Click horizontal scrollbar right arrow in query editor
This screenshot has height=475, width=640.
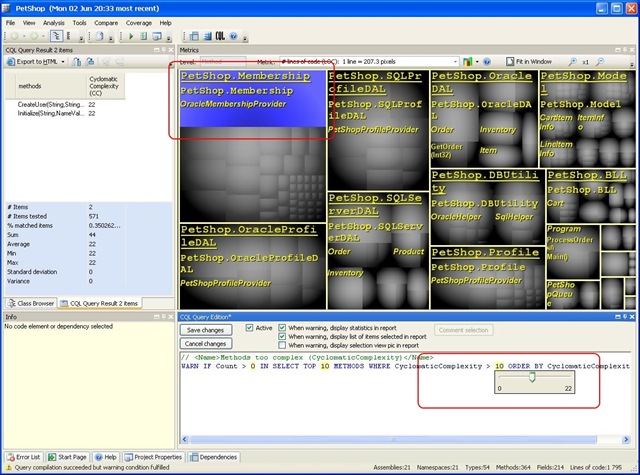click(626, 439)
